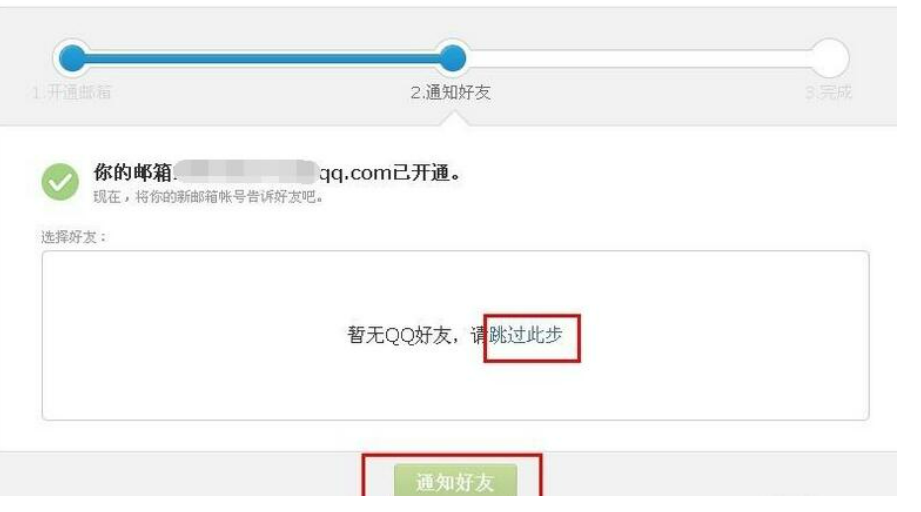Click the second blue progress step circle
Image resolution: width=921 pixels, height=512 pixels.
point(452,58)
